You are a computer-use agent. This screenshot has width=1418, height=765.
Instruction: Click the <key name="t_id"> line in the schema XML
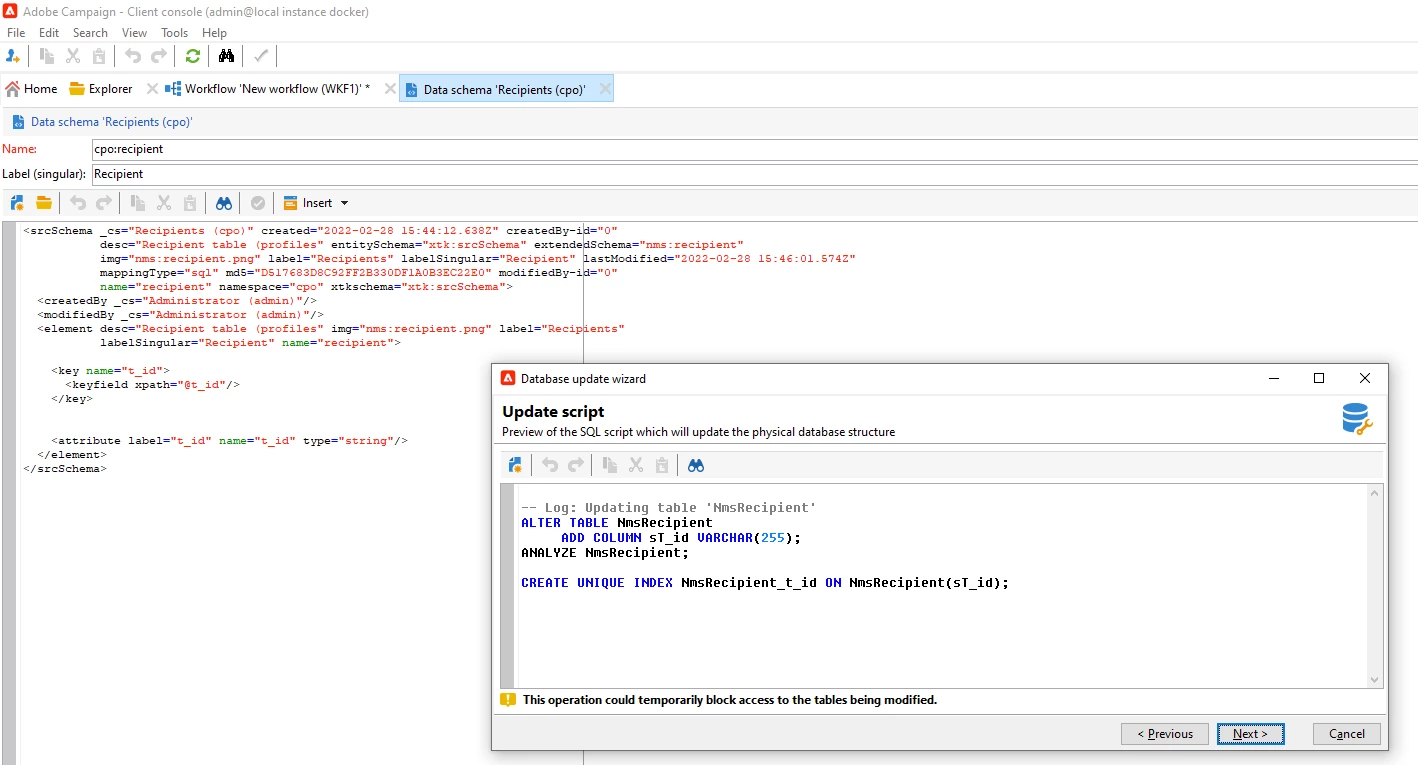pyautogui.click(x=111, y=370)
